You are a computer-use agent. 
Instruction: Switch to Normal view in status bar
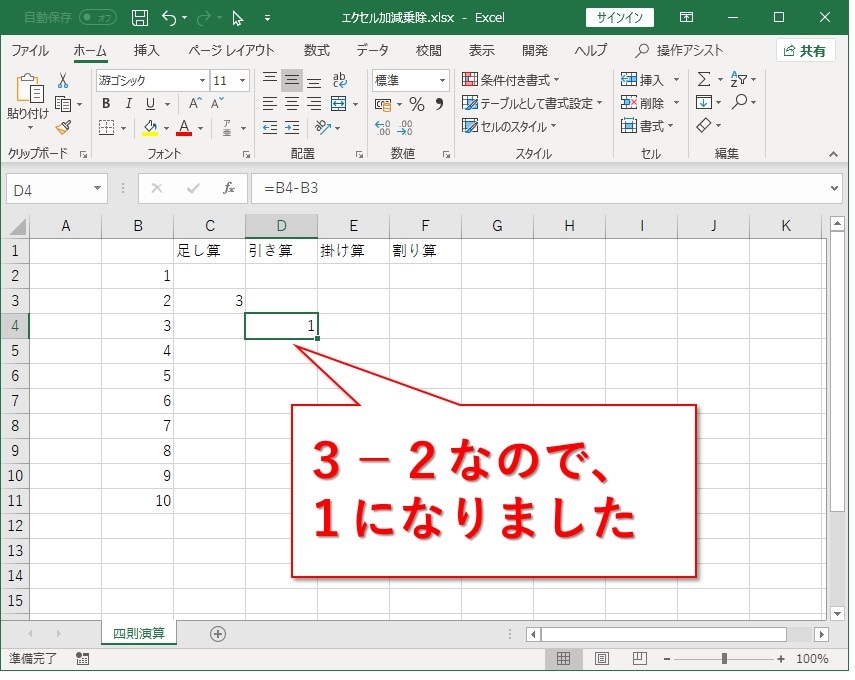563,659
